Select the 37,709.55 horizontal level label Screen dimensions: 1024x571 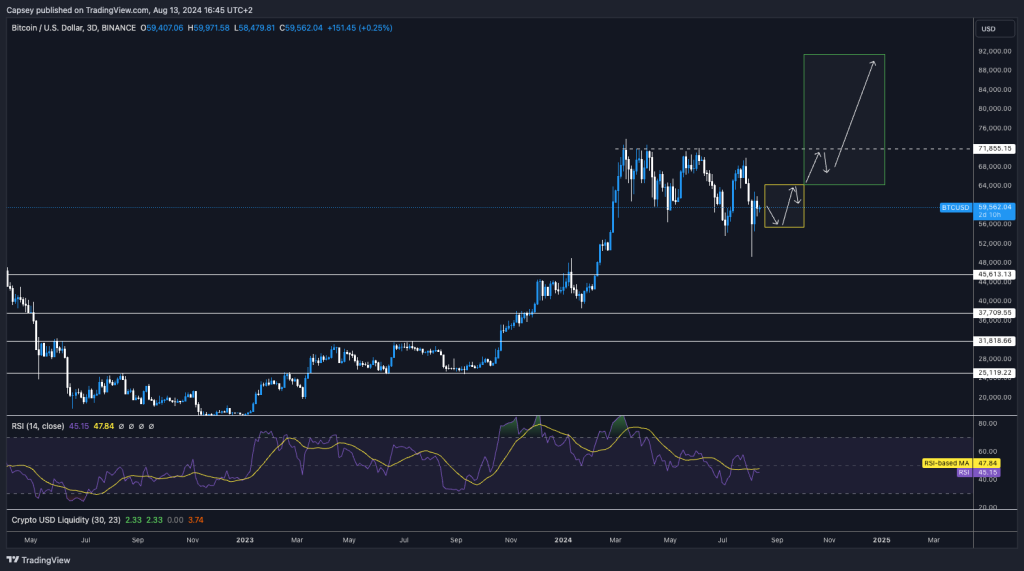[994, 313]
